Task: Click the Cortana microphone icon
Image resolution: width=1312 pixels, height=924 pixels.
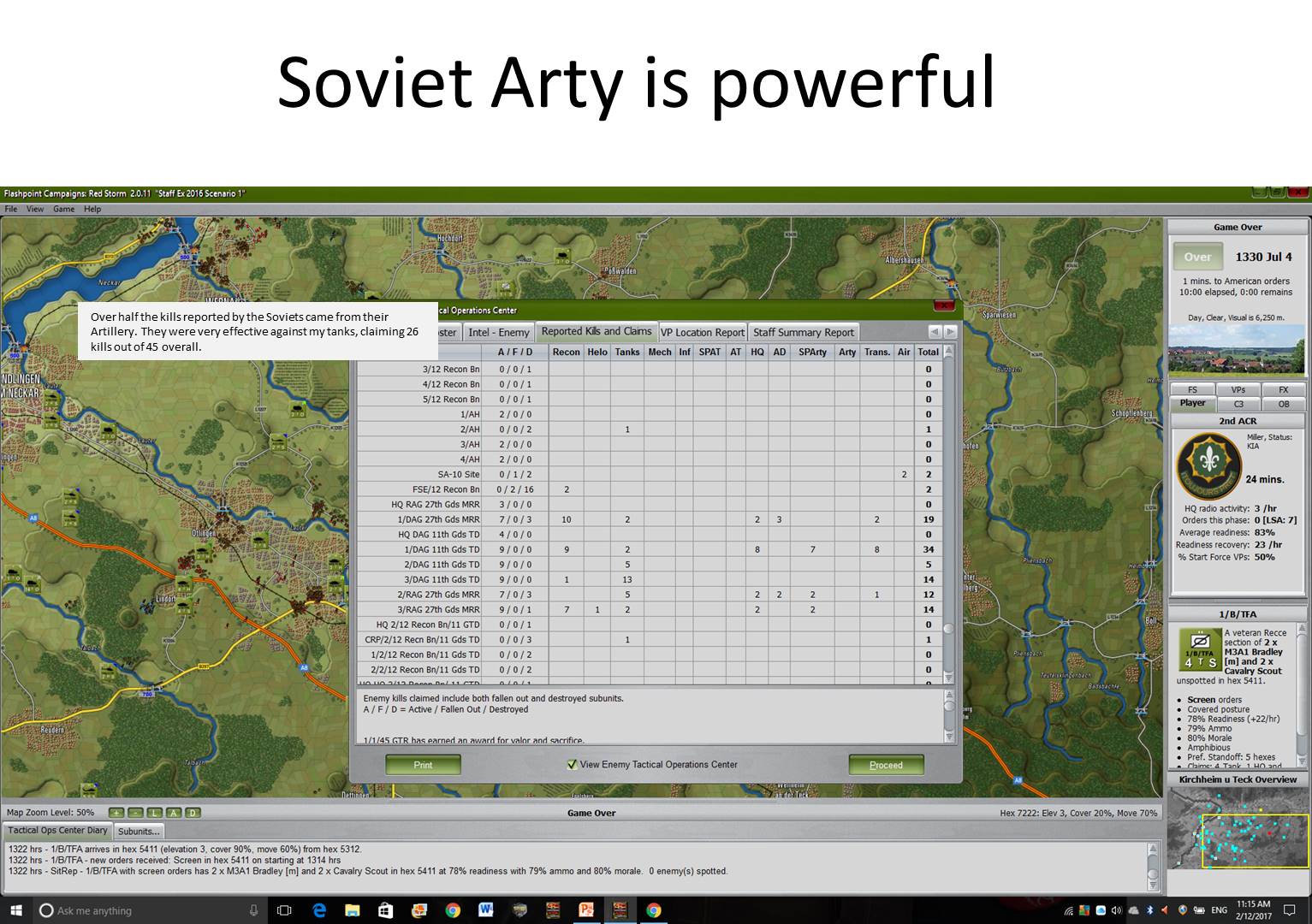Action: point(253,910)
